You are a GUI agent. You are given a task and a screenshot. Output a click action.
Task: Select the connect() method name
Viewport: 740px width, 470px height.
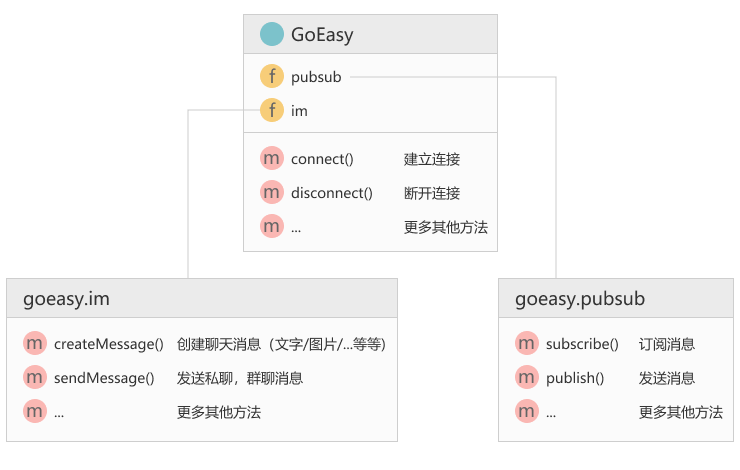(x=322, y=159)
